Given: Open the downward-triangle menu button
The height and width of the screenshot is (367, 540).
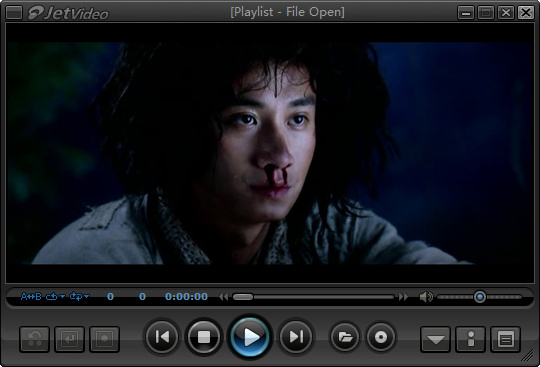Looking at the screenshot, I should [x=435, y=339].
